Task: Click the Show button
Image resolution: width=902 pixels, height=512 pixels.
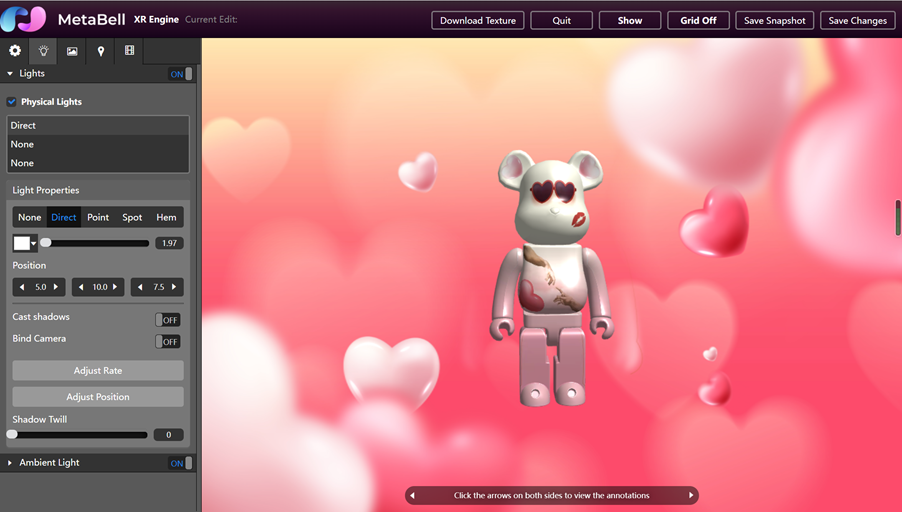Action: coord(630,20)
